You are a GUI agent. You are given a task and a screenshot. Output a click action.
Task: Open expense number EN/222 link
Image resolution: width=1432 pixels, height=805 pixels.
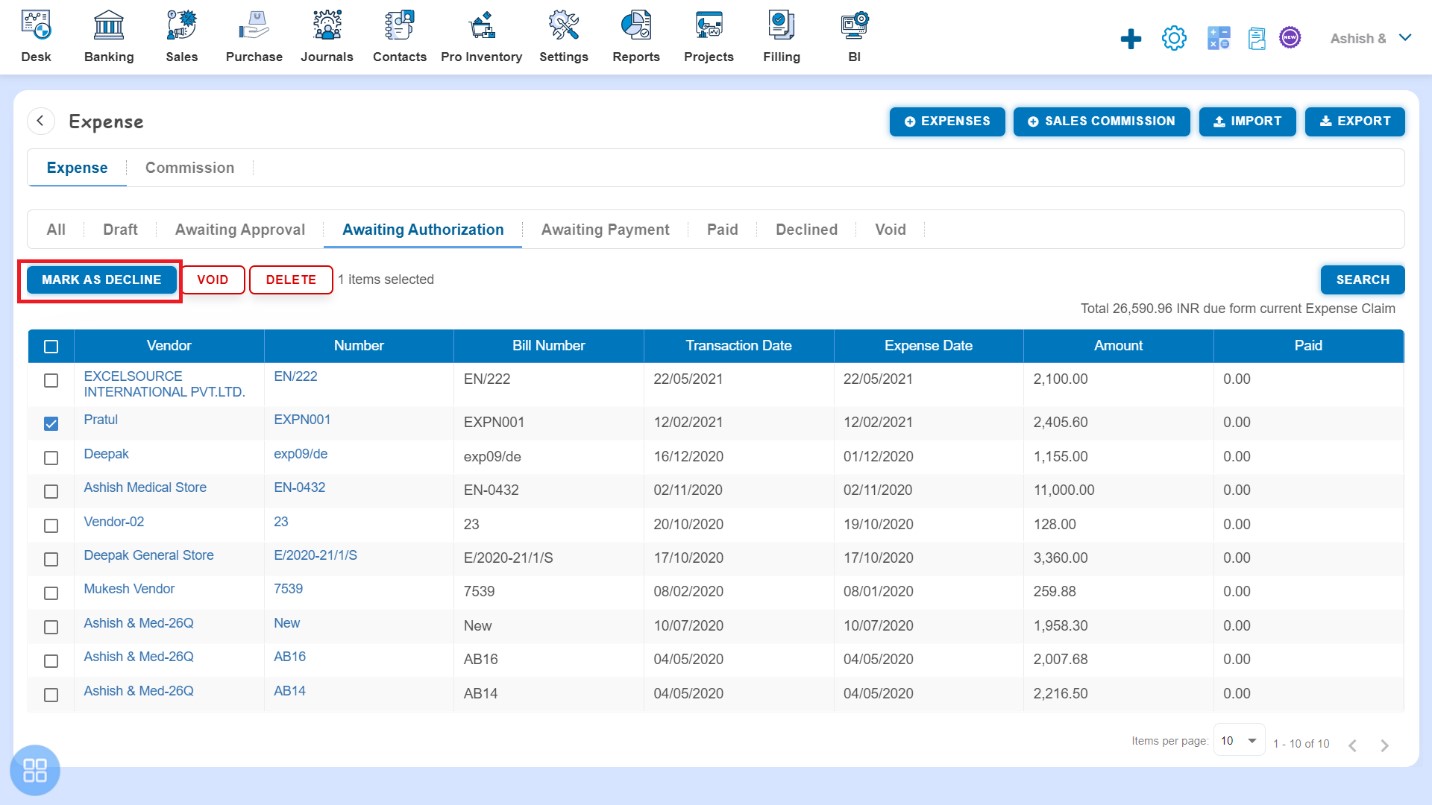point(296,376)
